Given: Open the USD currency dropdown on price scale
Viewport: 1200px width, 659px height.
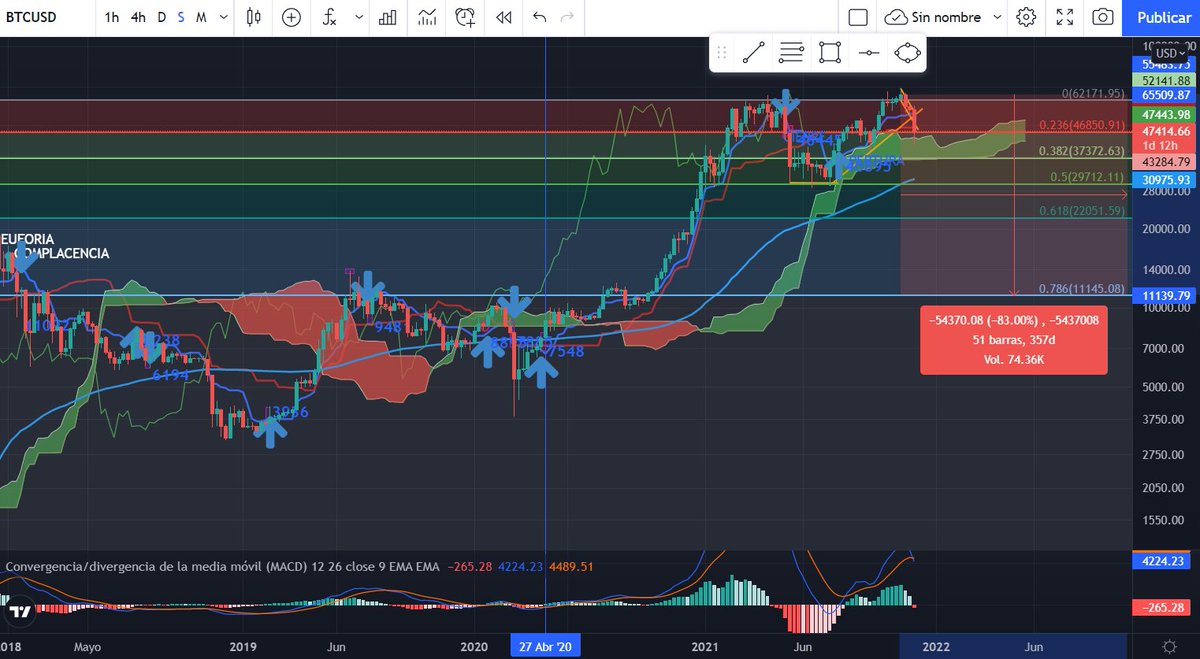Looking at the screenshot, I should pyautogui.click(x=1170, y=53).
